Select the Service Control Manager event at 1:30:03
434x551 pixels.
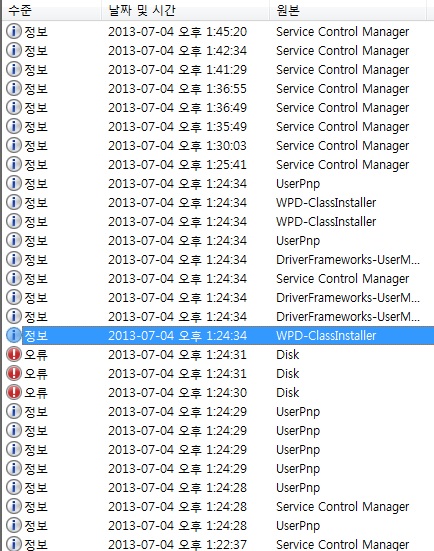tap(218, 145)
